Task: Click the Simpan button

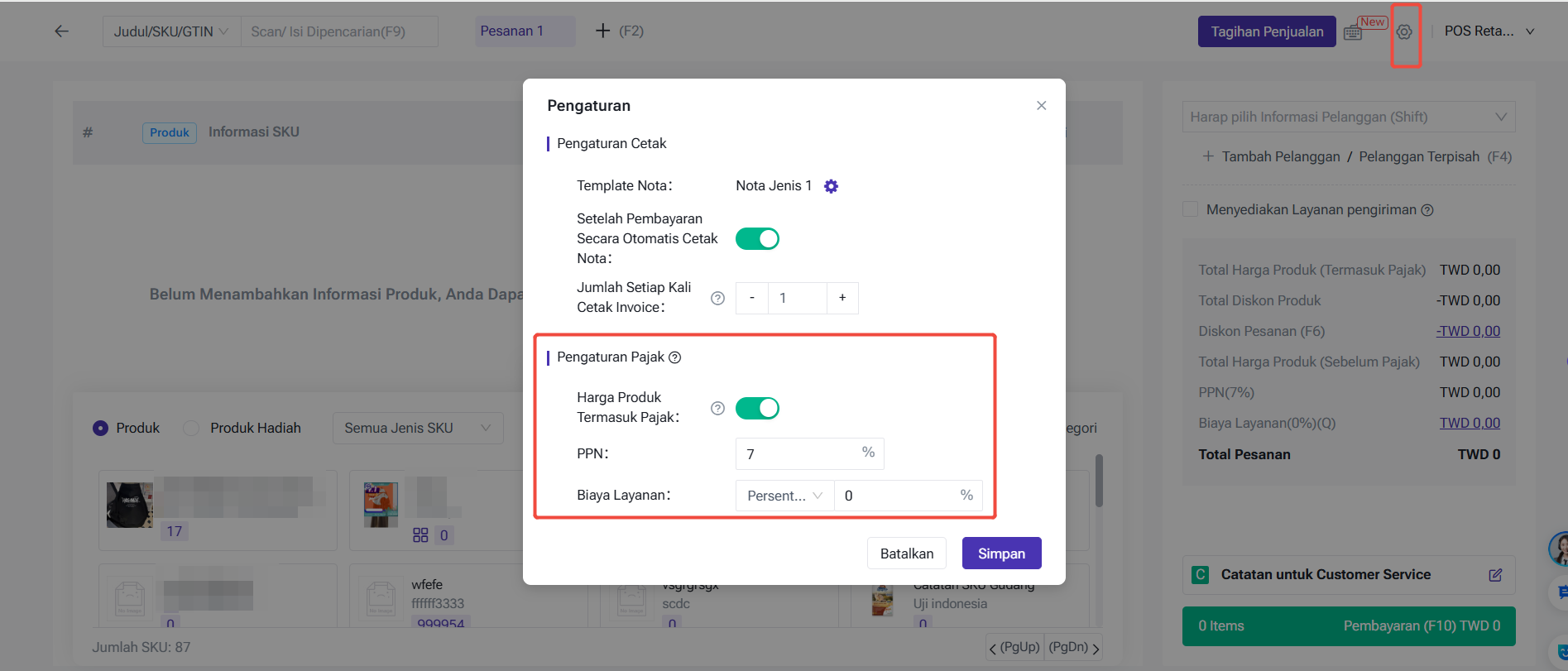Action: pos(1001,554)
